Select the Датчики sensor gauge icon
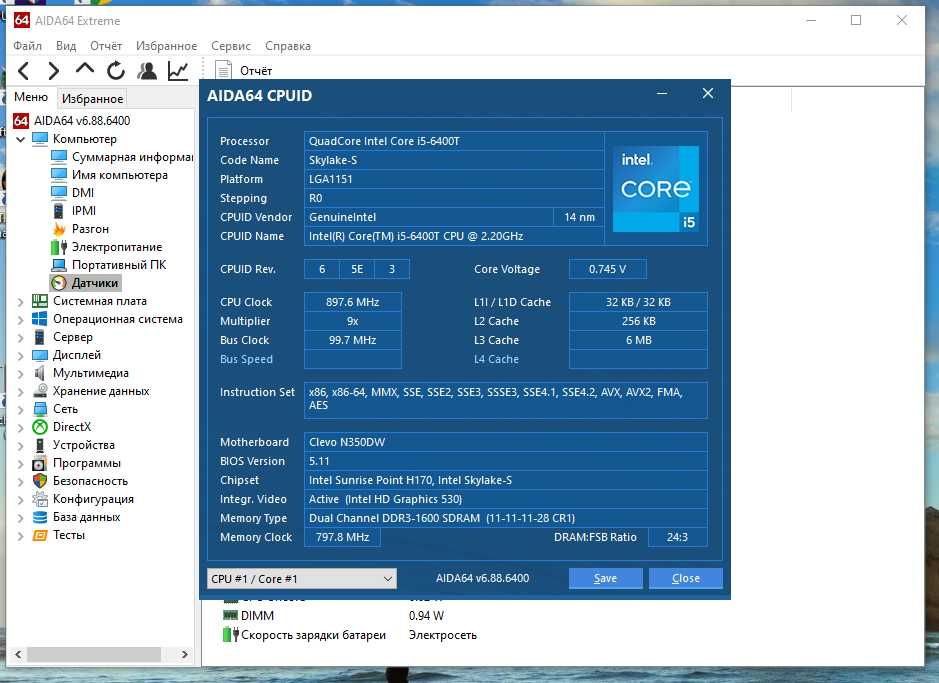Screen dimensions: 939x683 pos(59,283)
